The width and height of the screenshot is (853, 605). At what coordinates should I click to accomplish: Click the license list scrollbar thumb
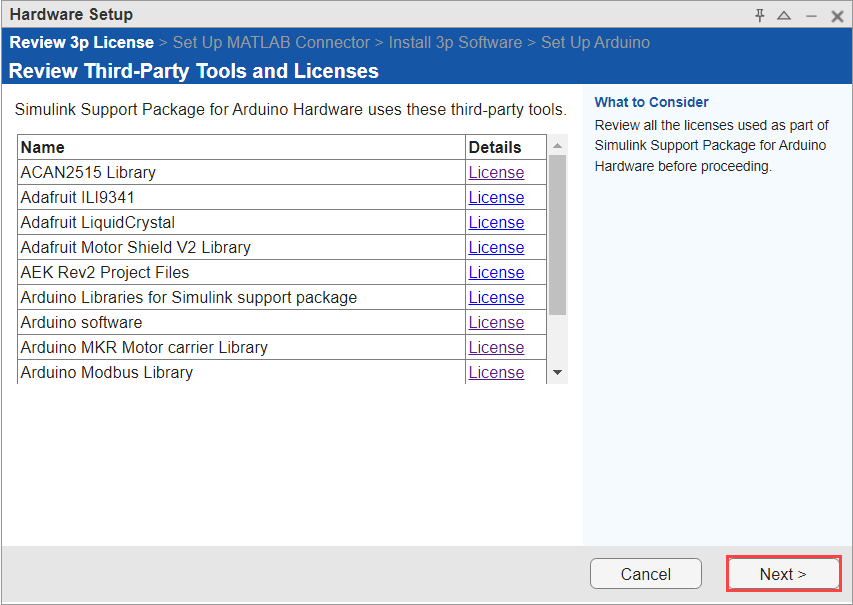click(x=558, y=235)
